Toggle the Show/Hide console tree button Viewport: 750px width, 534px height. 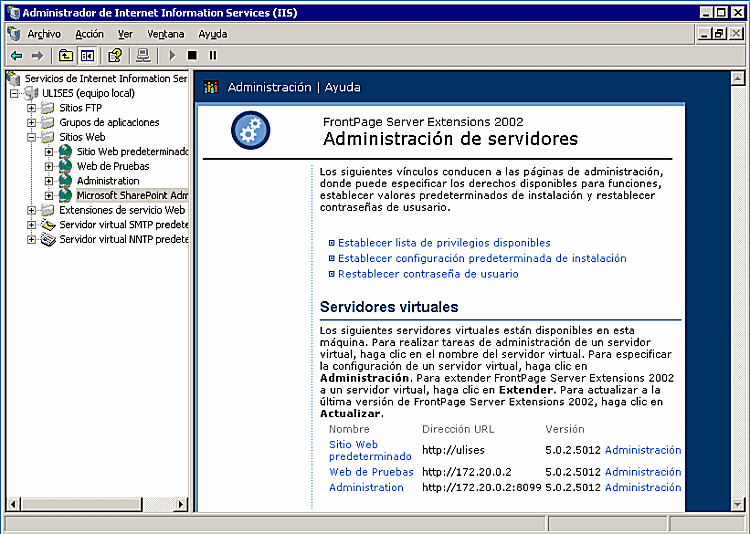pos(87,56)
